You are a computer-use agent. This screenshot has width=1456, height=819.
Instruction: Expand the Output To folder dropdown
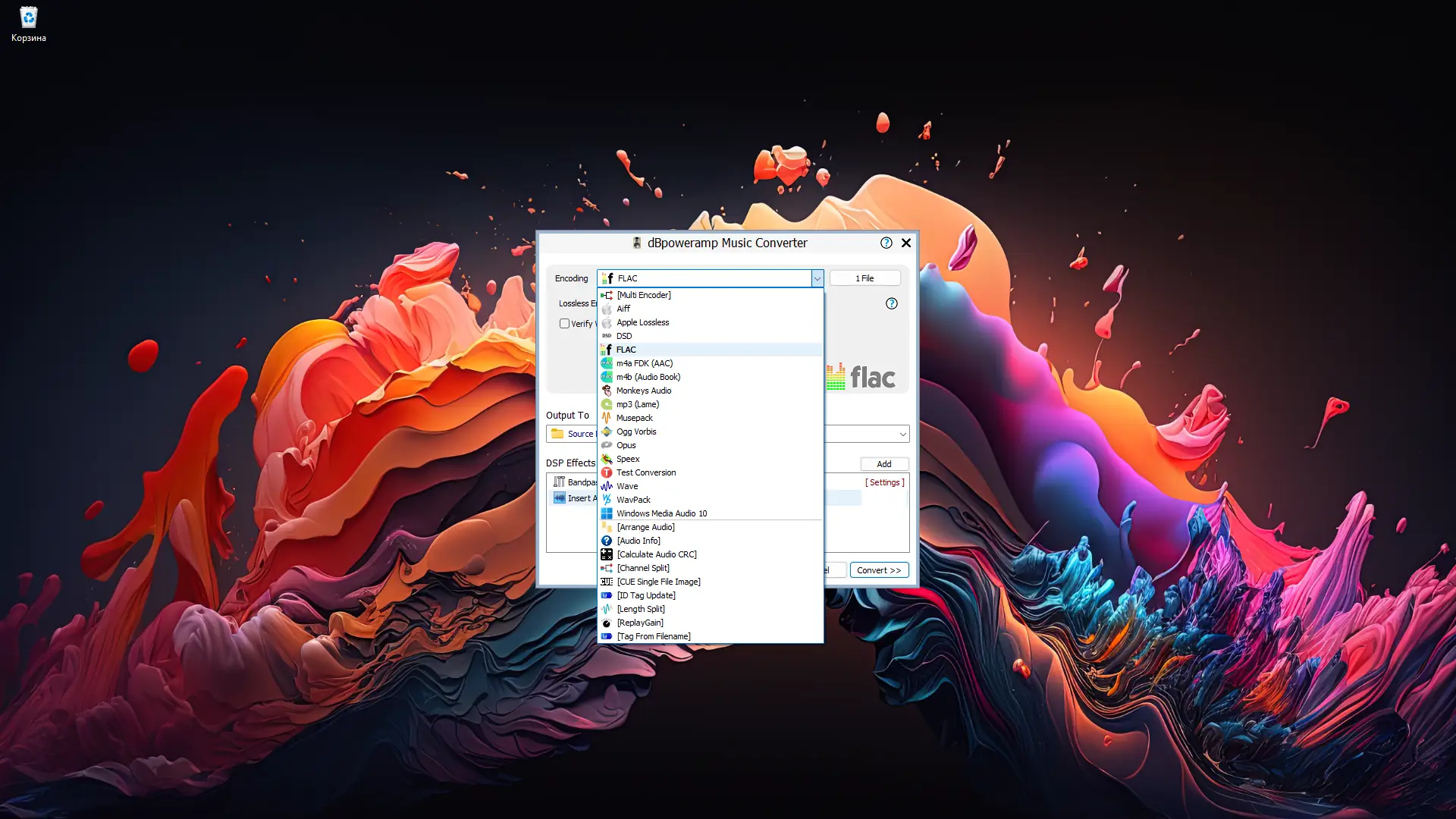click(x=902, y=434)
